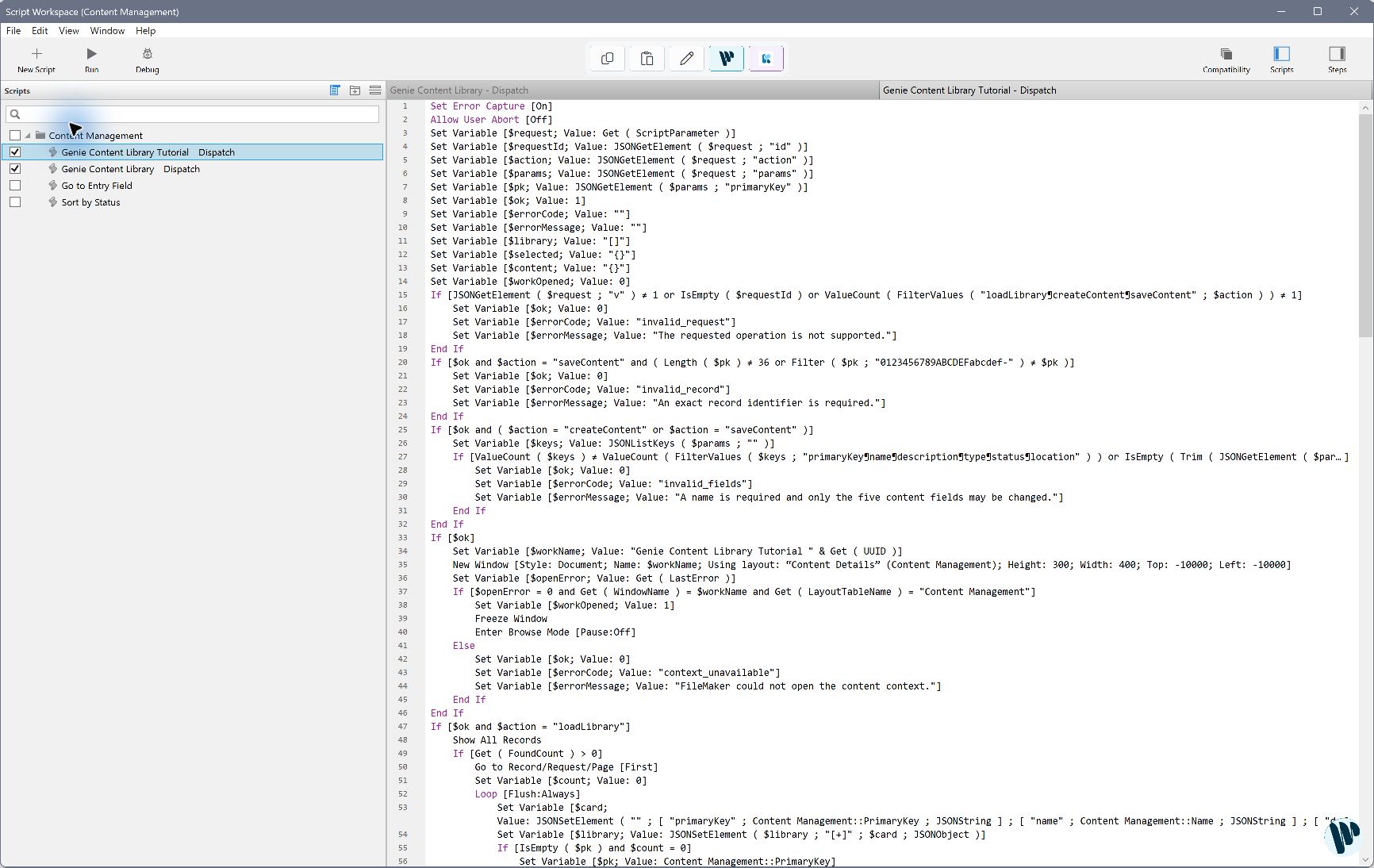The image size is (1374, 868).
Task: Click script icon beside Go to Entry Field
Action: [53, 186]
